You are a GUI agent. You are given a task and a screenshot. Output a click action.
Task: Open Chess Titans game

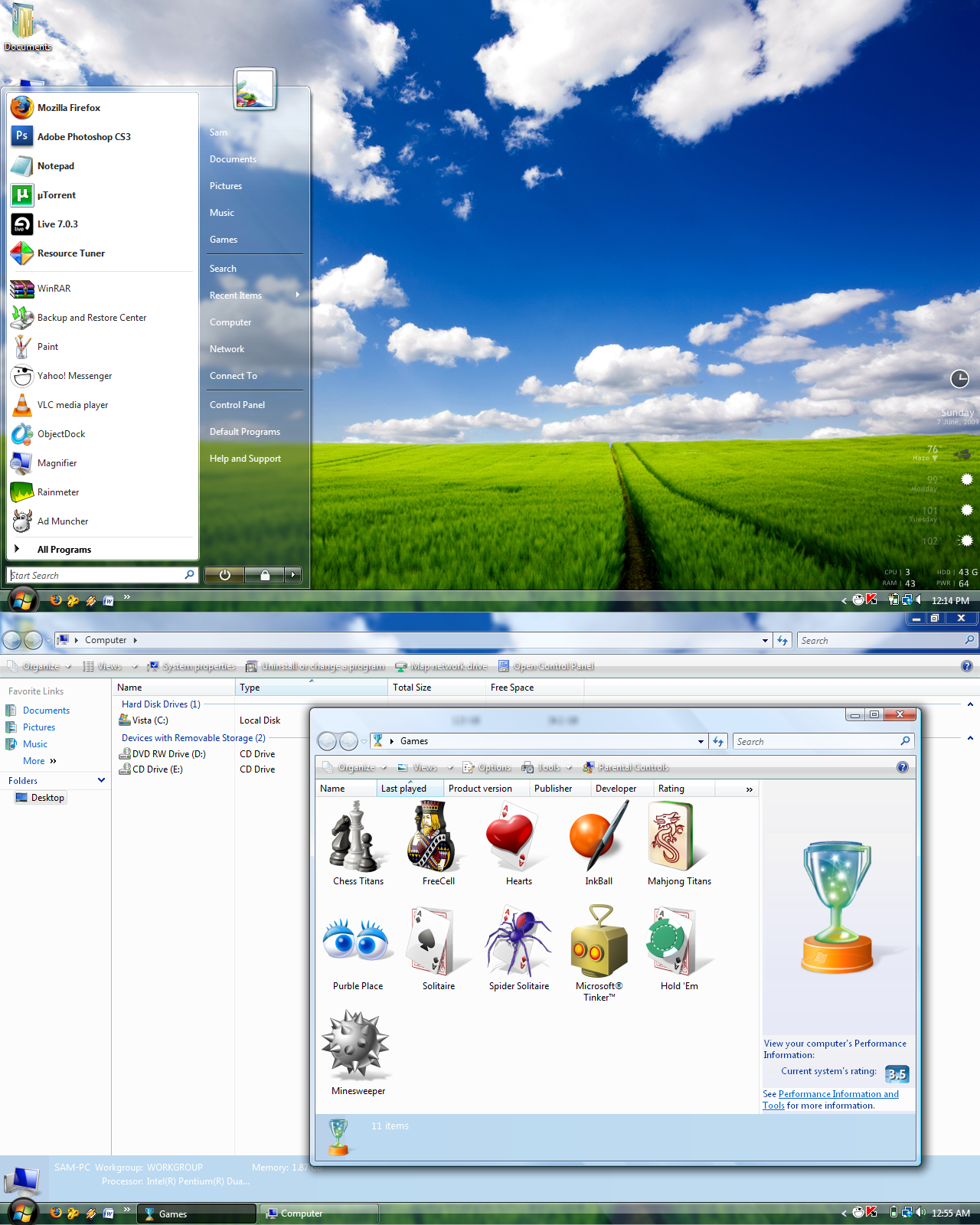coord(358,844)
